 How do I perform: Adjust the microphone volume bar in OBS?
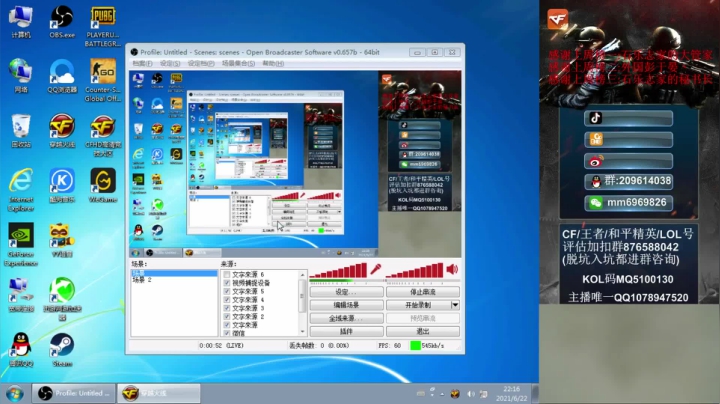coord(339,270)
